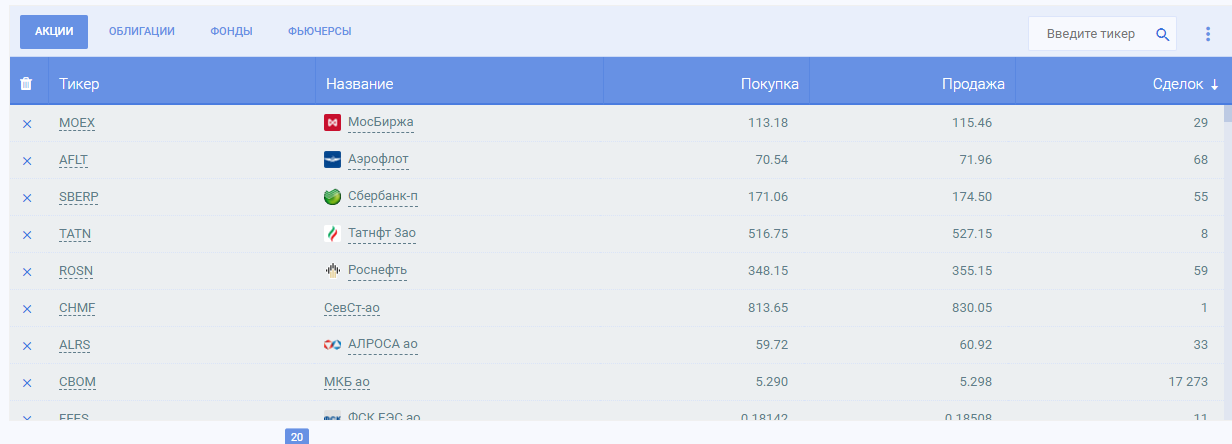Click sell price 71.96 for AFLT
Viewport: 1232px width, 444px height.
974,160
